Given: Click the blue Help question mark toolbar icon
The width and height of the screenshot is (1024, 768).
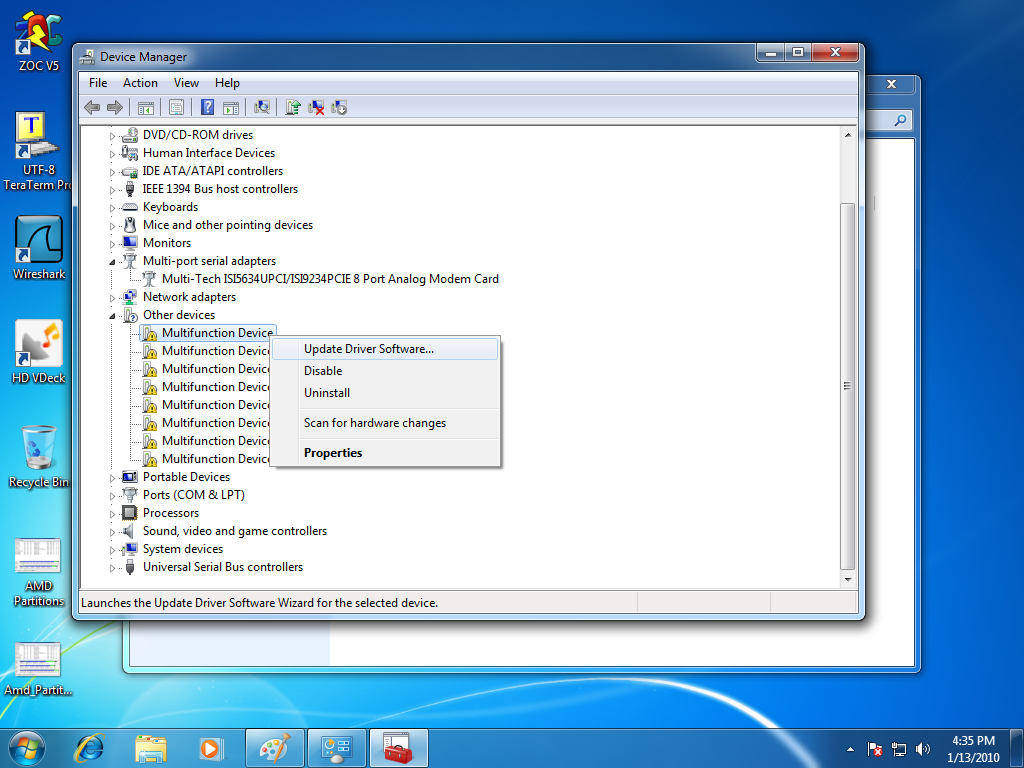Looking at the screenshot, I should pos(207,107).
